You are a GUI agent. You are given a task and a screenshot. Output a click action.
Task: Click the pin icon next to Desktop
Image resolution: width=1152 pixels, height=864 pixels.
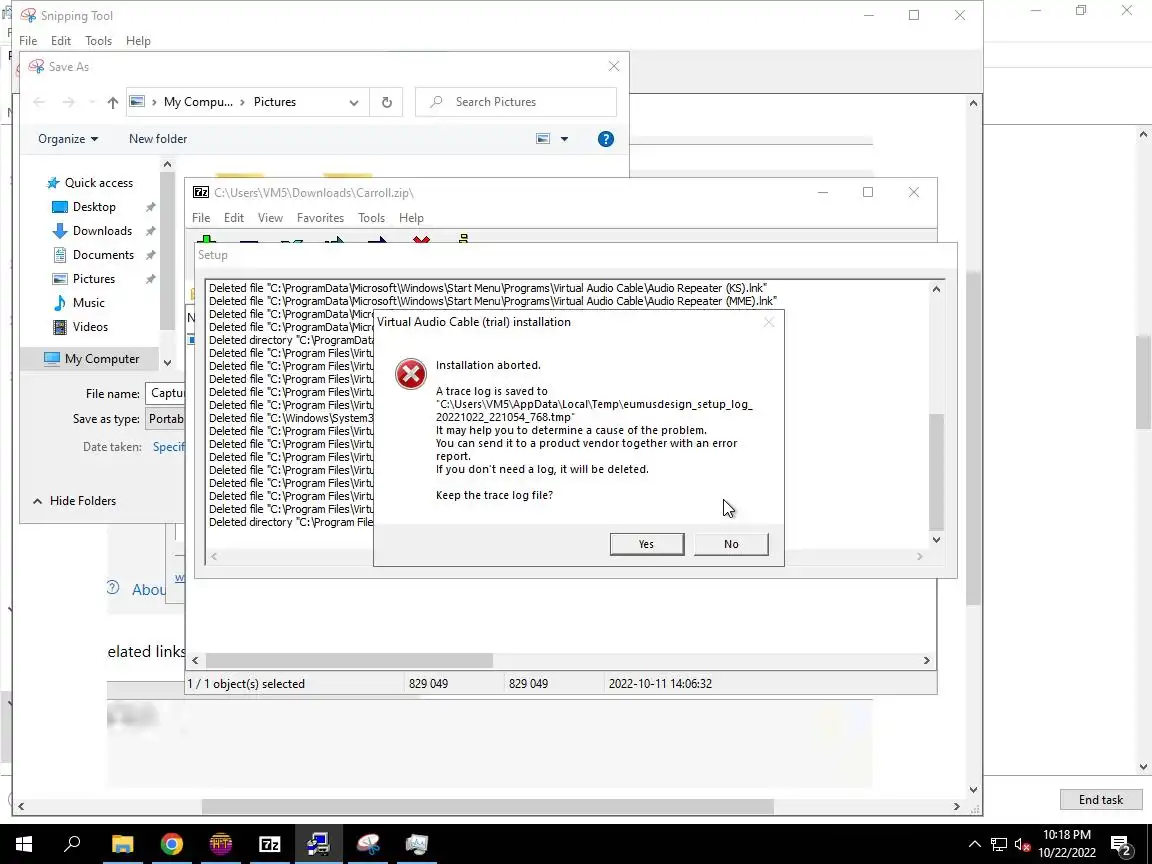click(150, 207)
